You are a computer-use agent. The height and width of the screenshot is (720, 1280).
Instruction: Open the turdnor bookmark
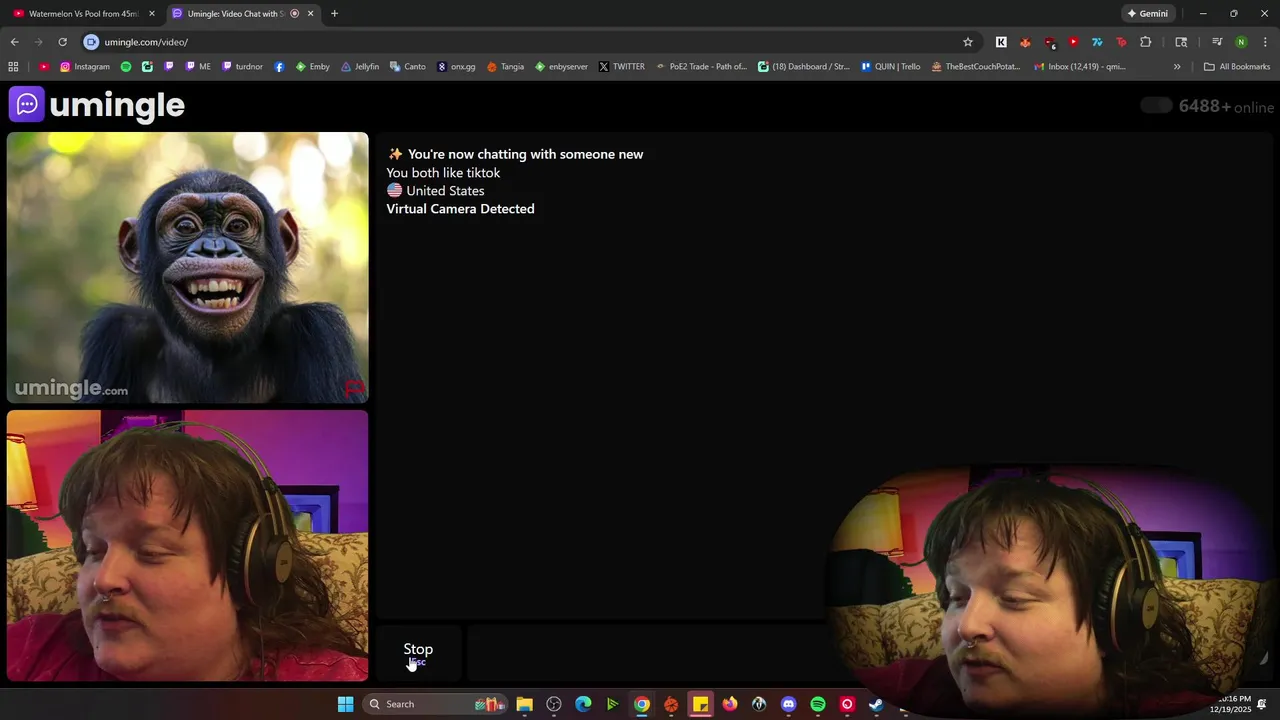click(242, 67)
